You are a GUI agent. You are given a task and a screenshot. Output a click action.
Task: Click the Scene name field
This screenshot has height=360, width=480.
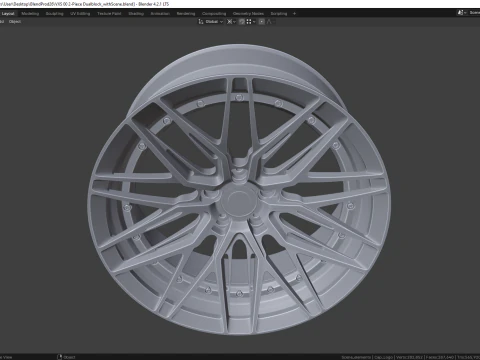coord(474,13)
